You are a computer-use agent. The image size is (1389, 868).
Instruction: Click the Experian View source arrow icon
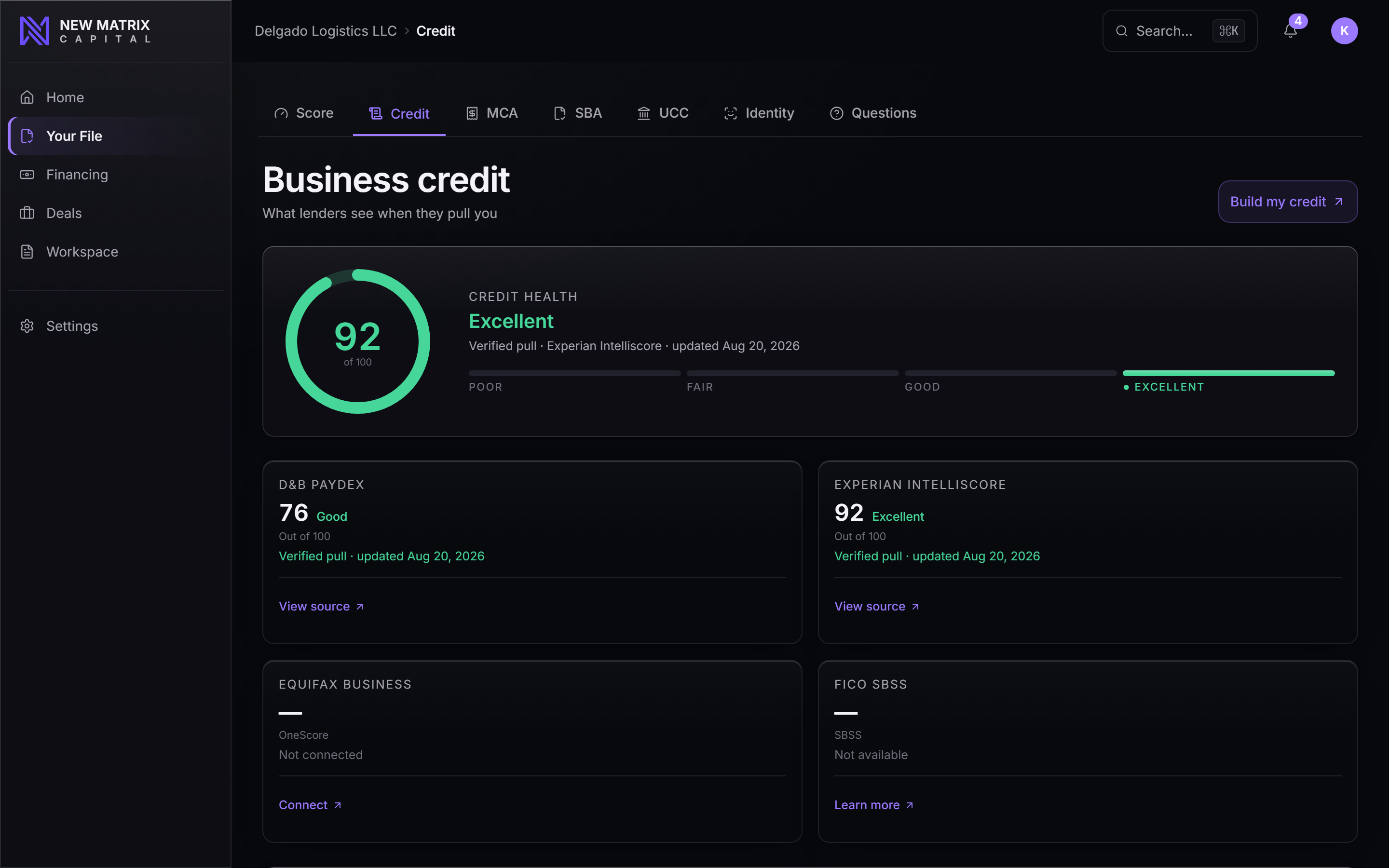coord(915,607)
